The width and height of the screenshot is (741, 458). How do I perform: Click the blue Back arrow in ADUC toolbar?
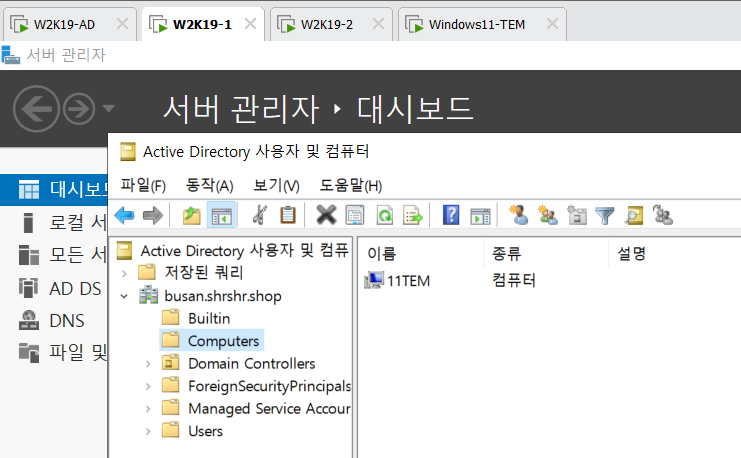(x=125, y=216)
